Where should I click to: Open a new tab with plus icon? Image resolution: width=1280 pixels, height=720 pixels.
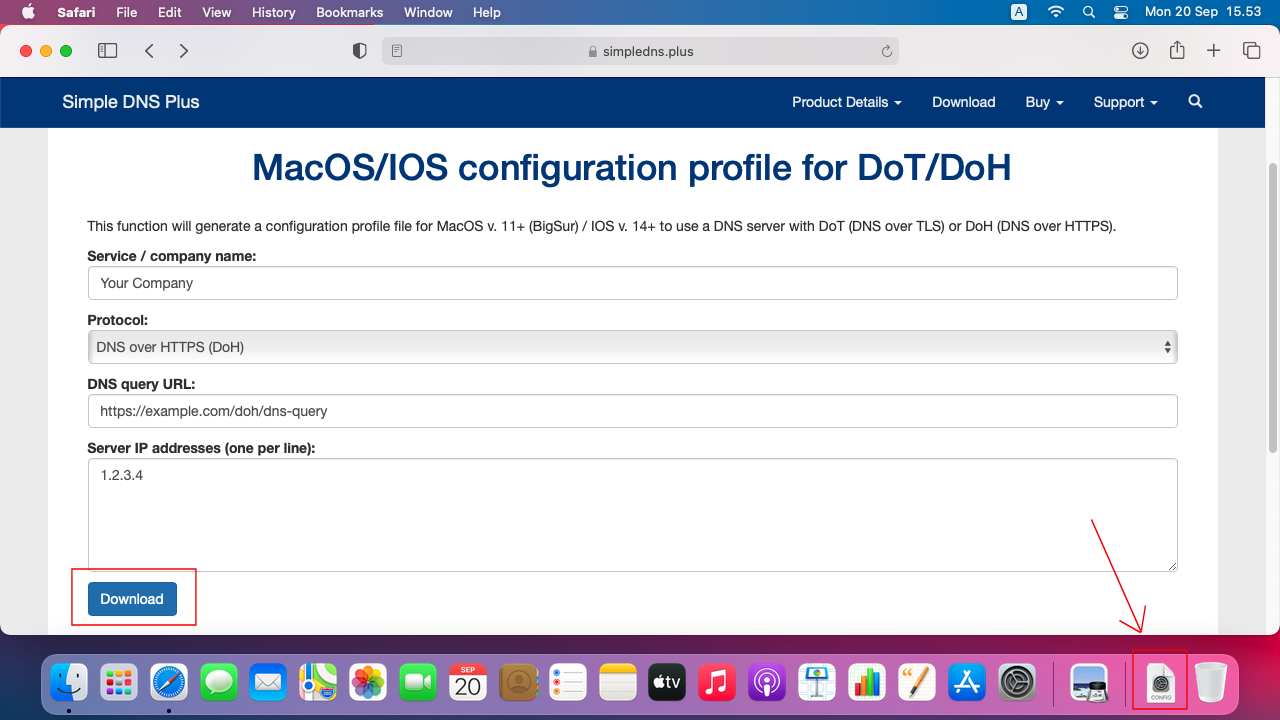click(x=1214, y=51)
